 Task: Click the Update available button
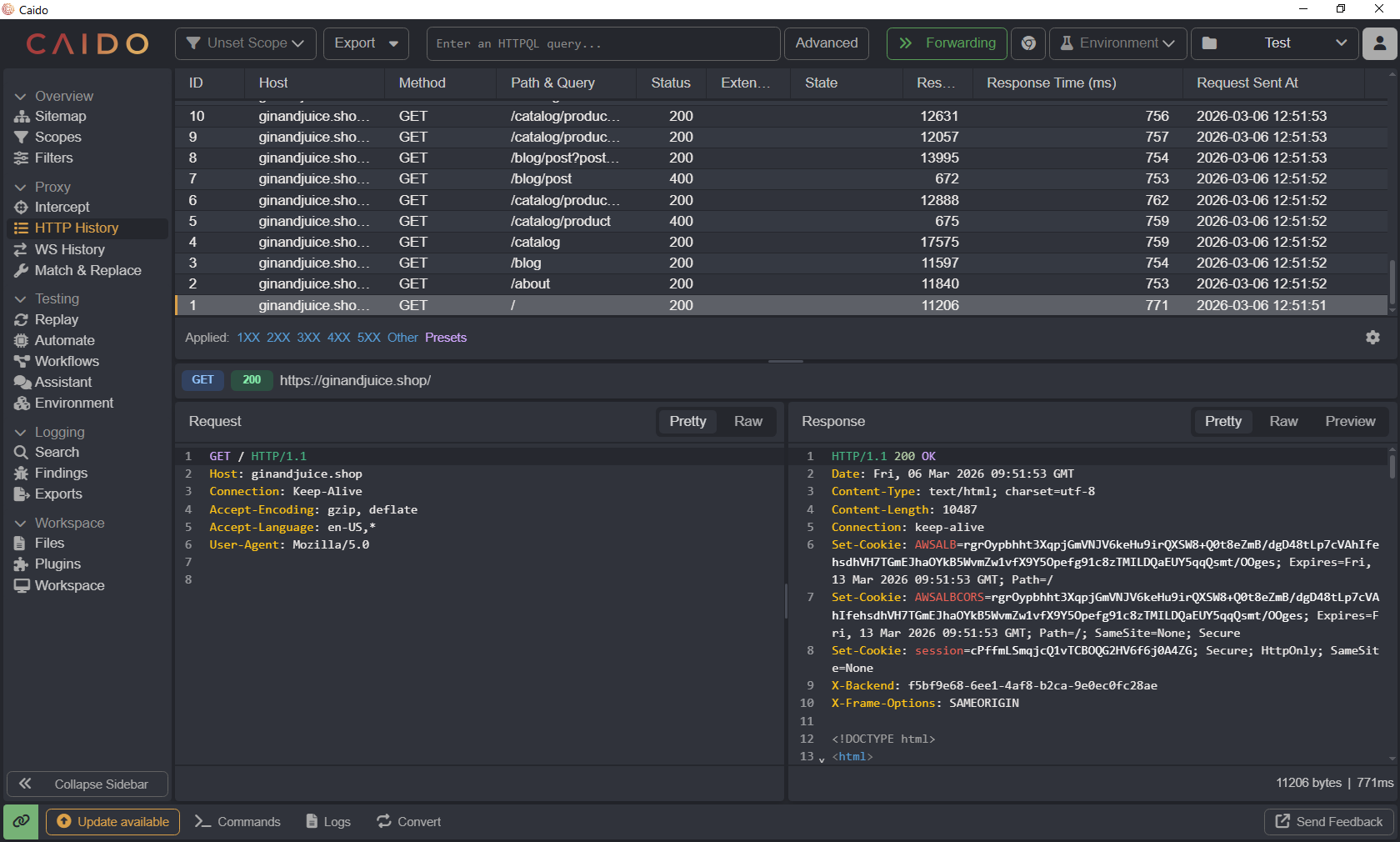pyautogui.click(x=113, y=822)
